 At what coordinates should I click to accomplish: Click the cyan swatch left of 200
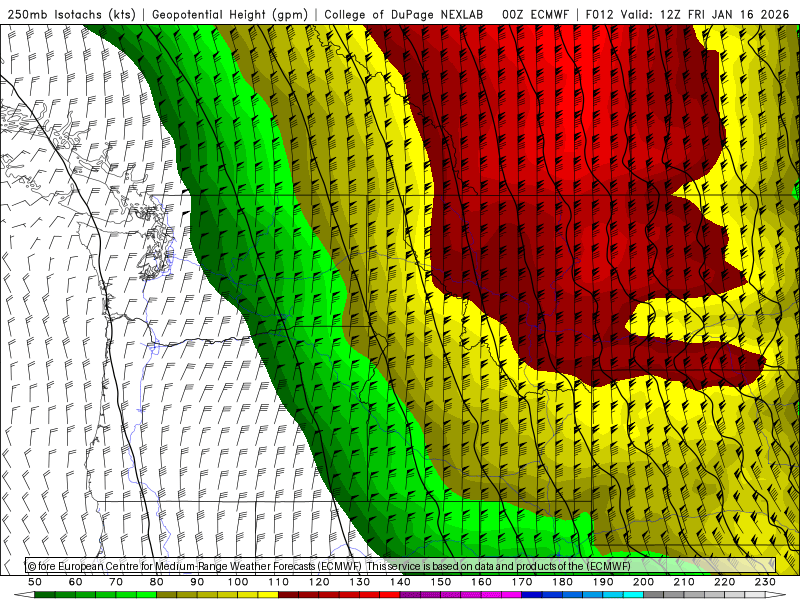point(633,595)
